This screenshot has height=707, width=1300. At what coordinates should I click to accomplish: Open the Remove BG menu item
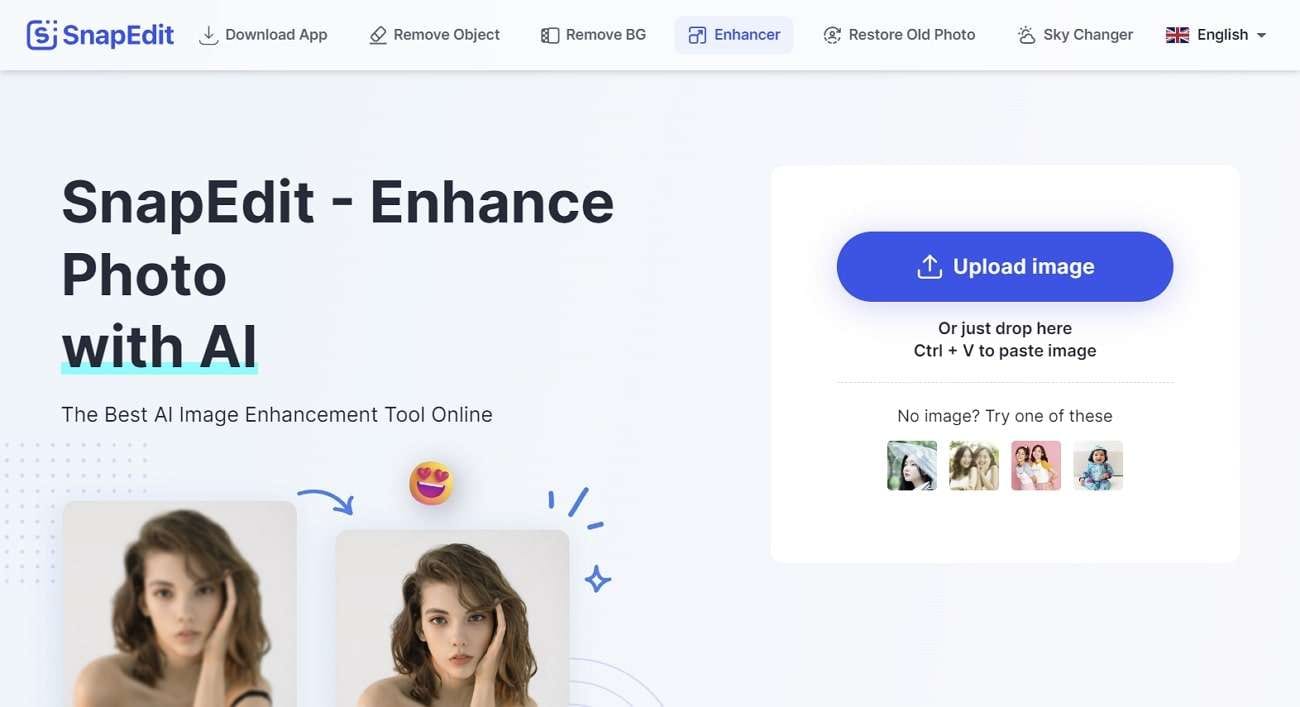coord(593,35)
